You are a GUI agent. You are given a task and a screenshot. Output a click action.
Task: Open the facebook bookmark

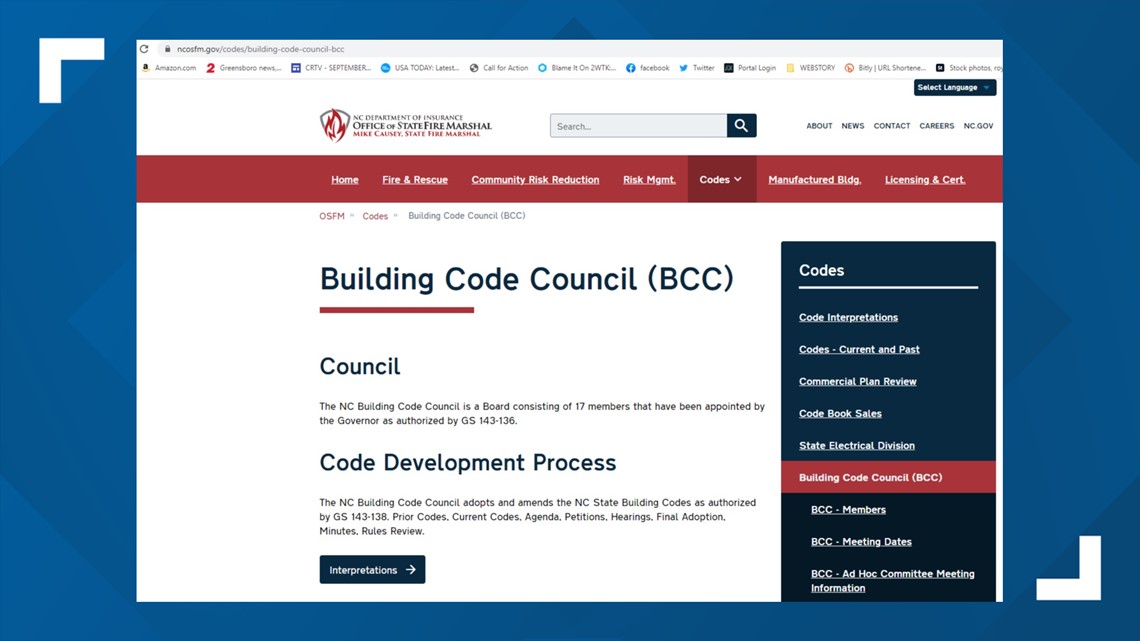coord(648,68)
